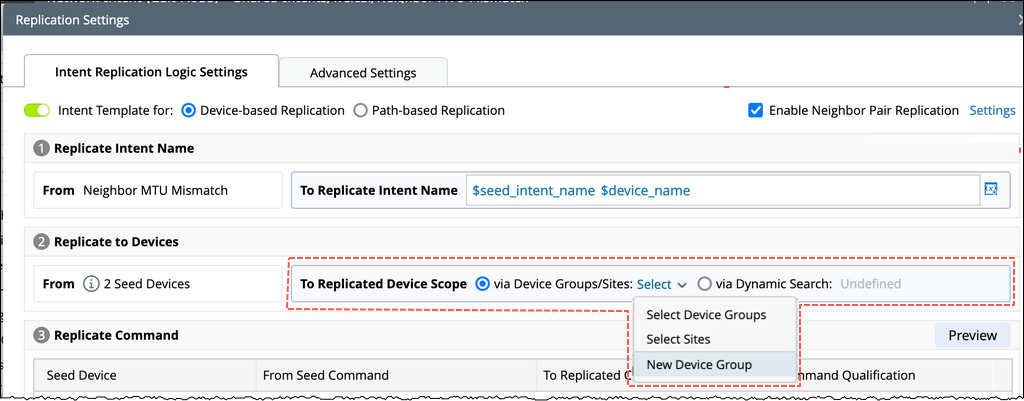The image size is (1024, 401).
Task: Open the Neighbor Pair Settings link
Action: click(x=992, y=110)
